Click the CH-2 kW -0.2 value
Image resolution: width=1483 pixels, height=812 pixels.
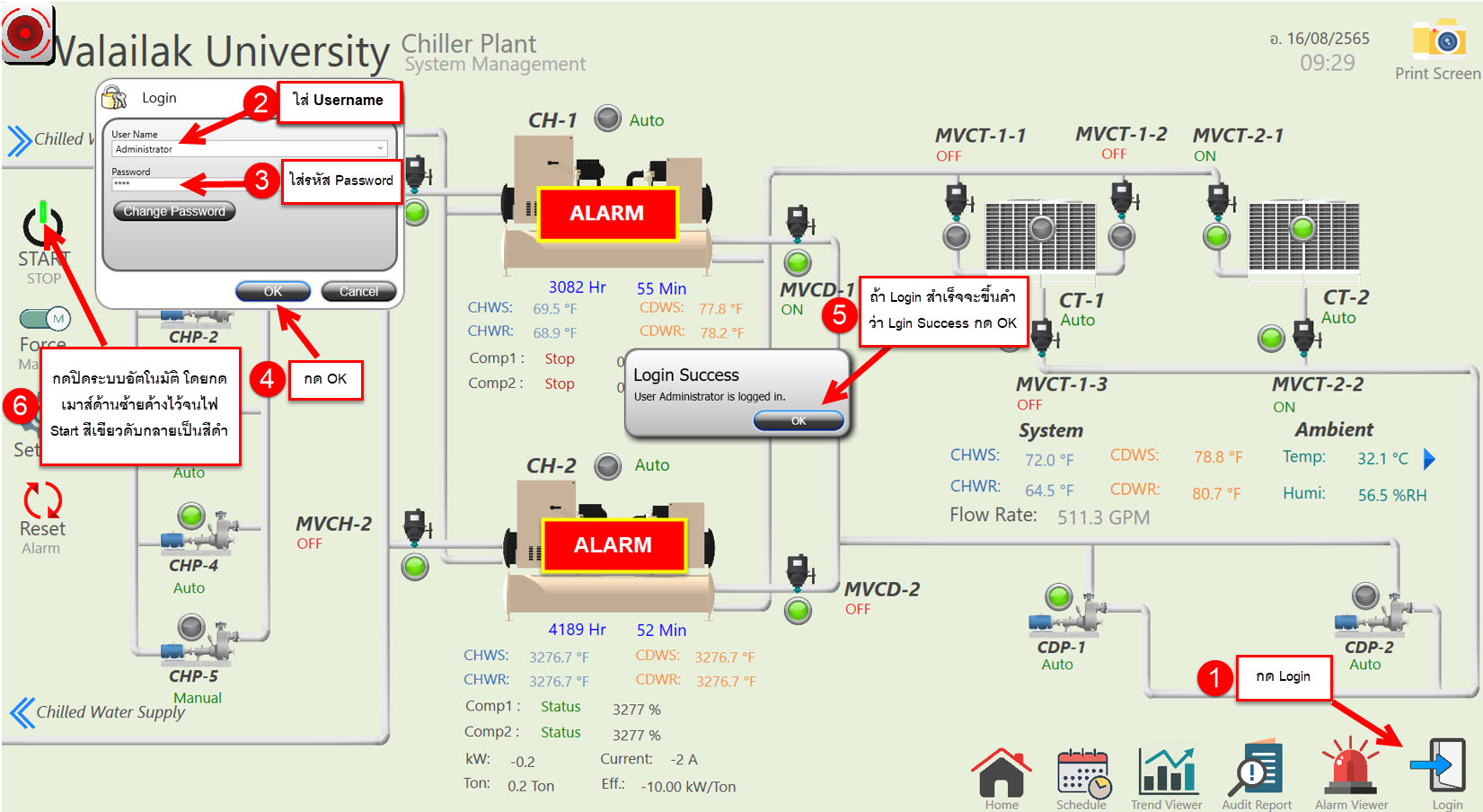click(x=523, y=762)
